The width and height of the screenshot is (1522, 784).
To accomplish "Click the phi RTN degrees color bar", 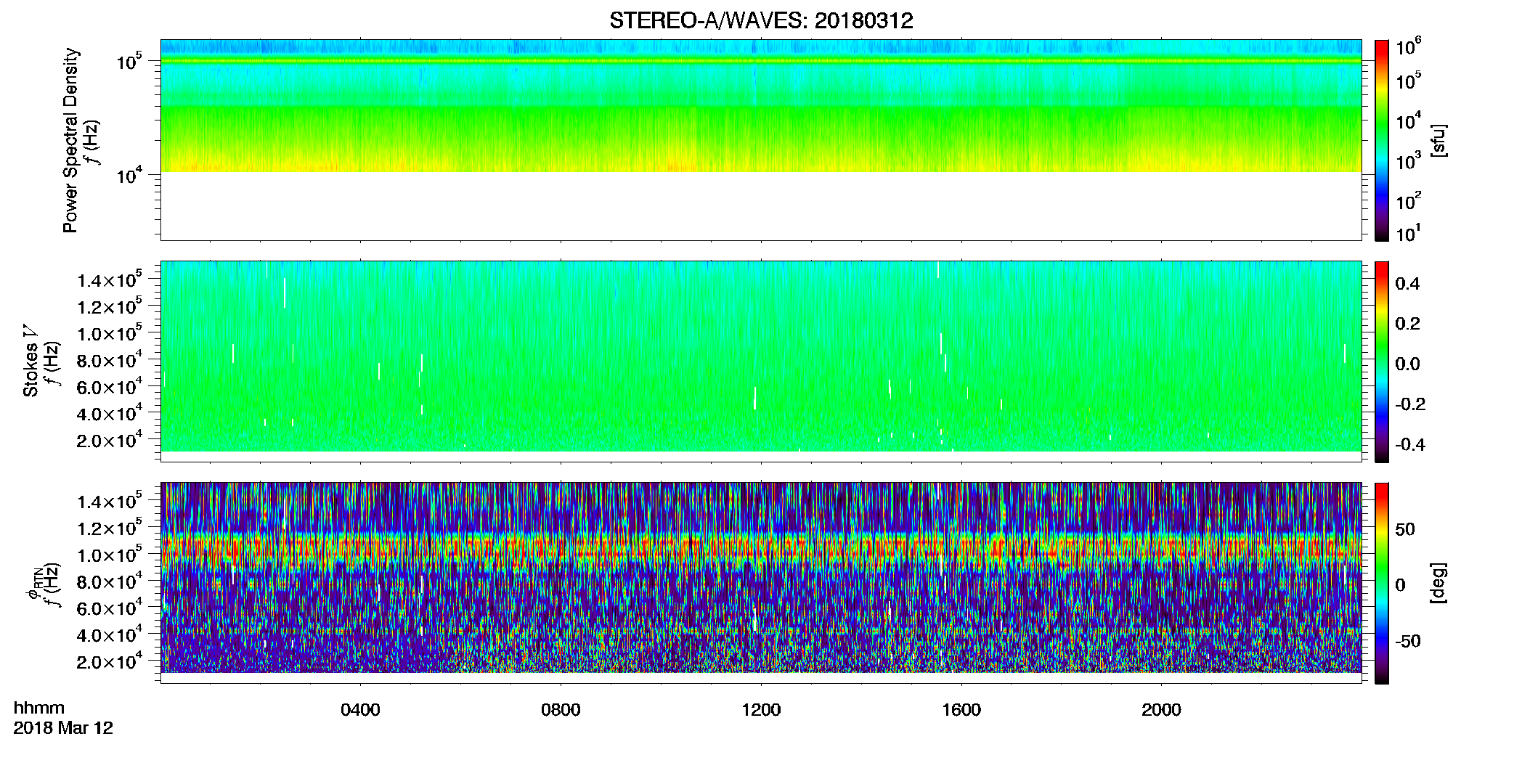I will [1382, 583].
